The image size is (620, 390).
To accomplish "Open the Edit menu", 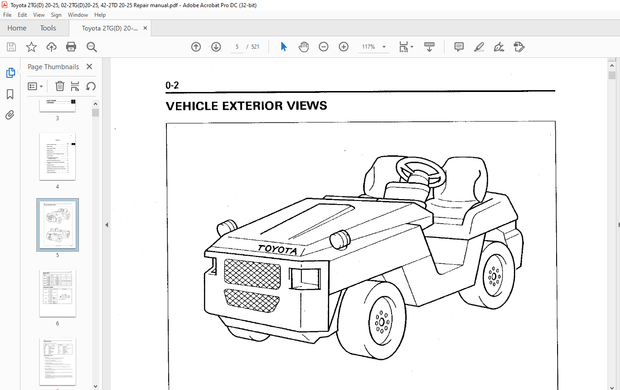I will (x=22, y=15).
